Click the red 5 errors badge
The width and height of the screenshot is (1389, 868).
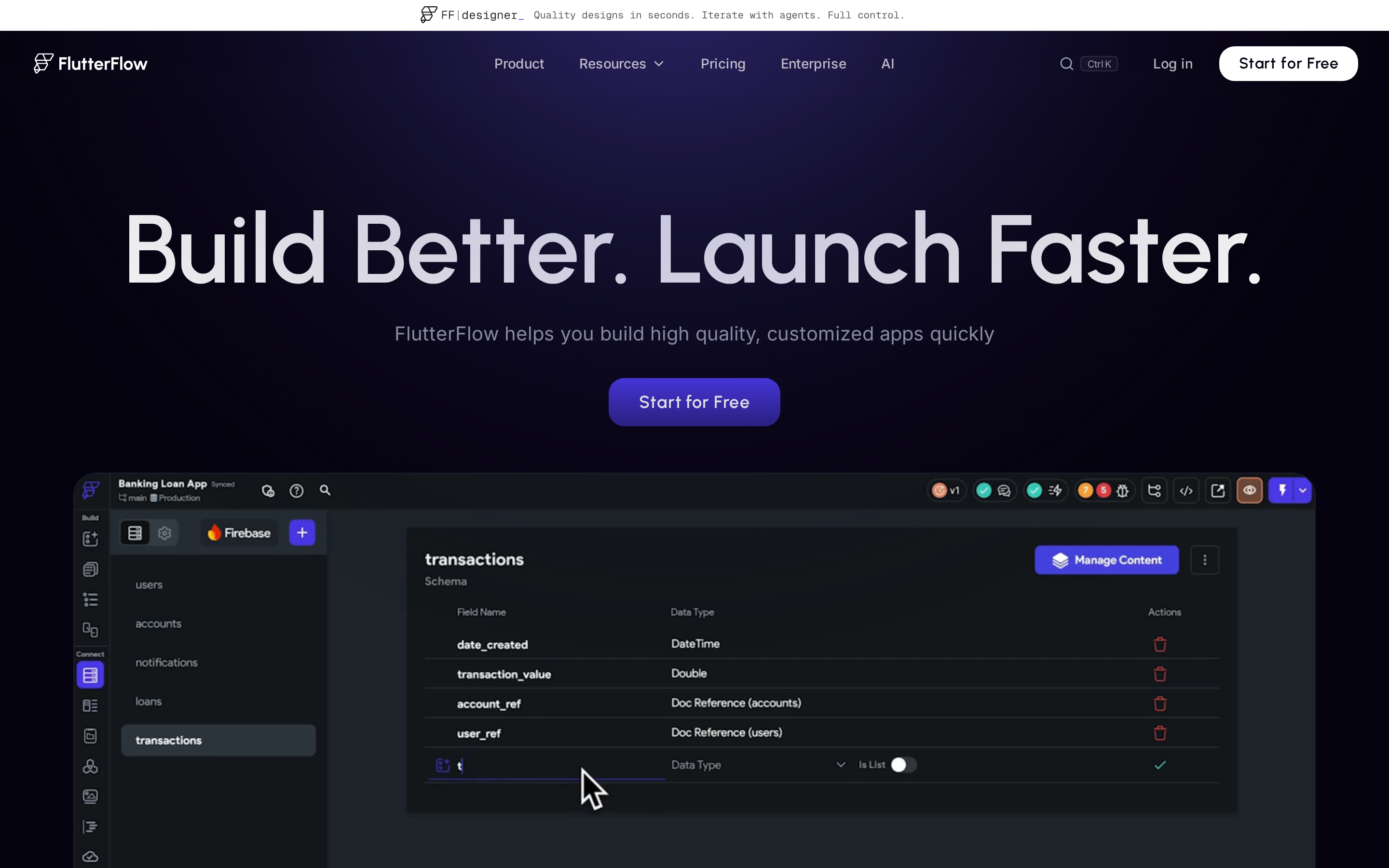point(1103,490)
